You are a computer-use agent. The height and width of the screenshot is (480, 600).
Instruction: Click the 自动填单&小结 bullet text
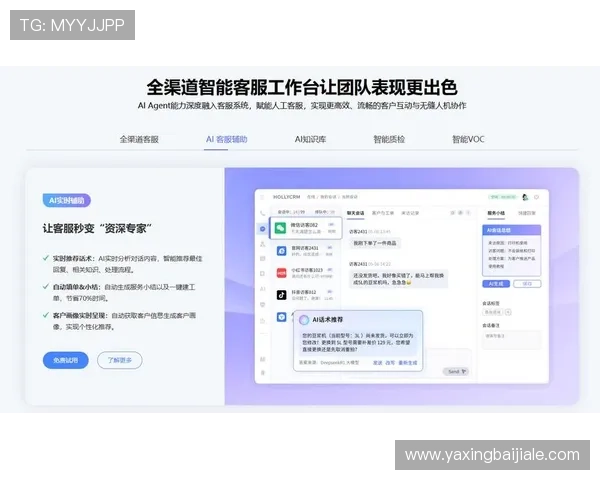tap(124, 292)
